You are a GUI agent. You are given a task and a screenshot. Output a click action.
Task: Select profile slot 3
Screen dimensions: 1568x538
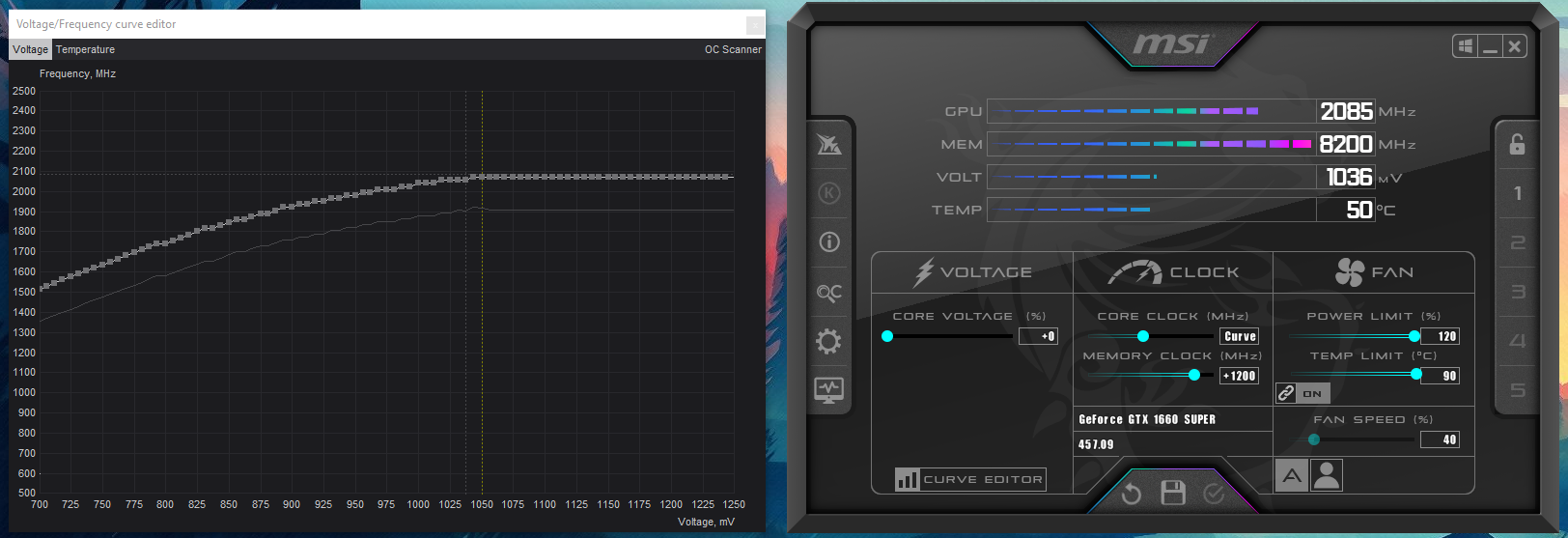click(1518, 292)
